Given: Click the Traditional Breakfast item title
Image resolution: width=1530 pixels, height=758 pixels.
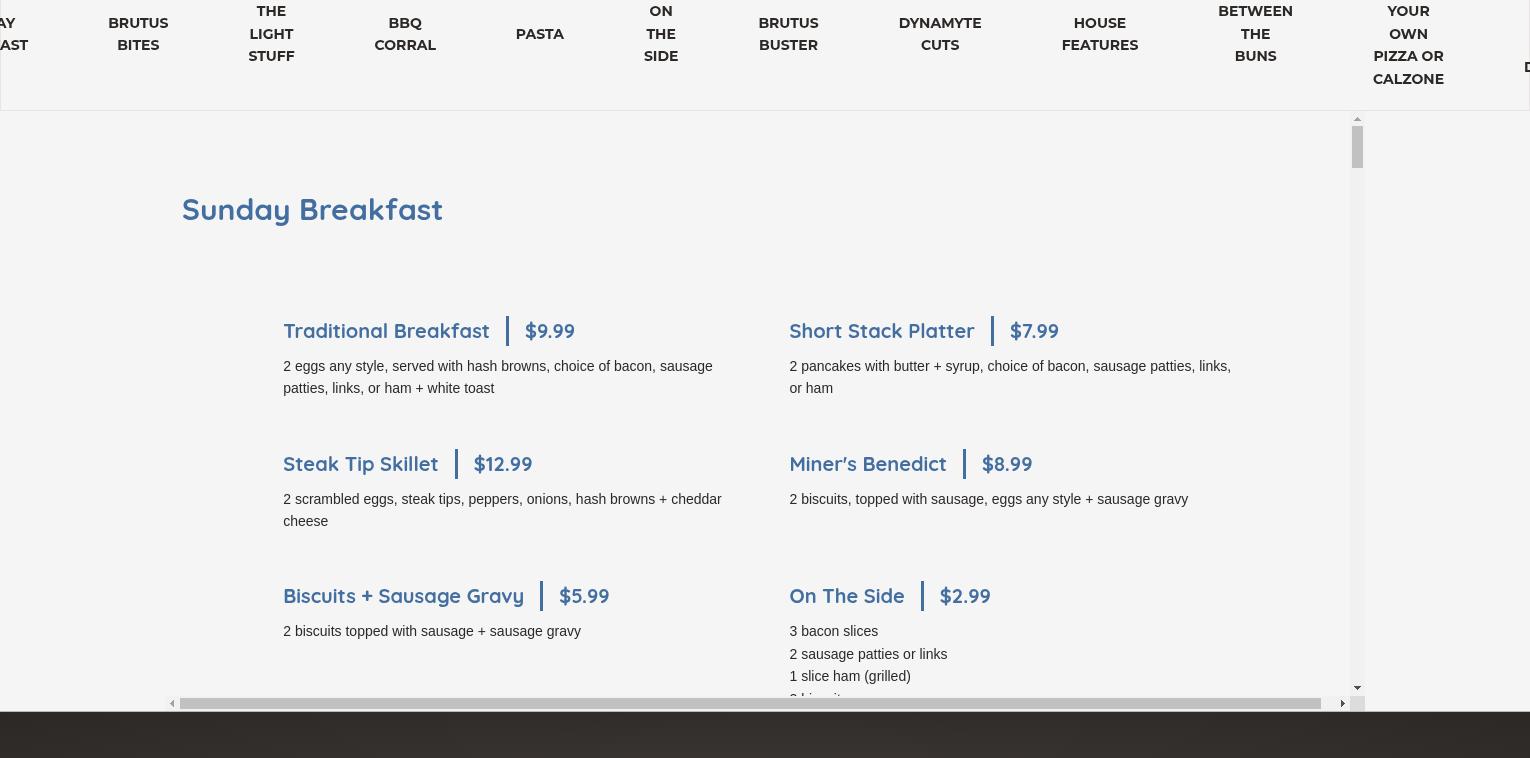Looking at the screenshot, I should 386,331.
